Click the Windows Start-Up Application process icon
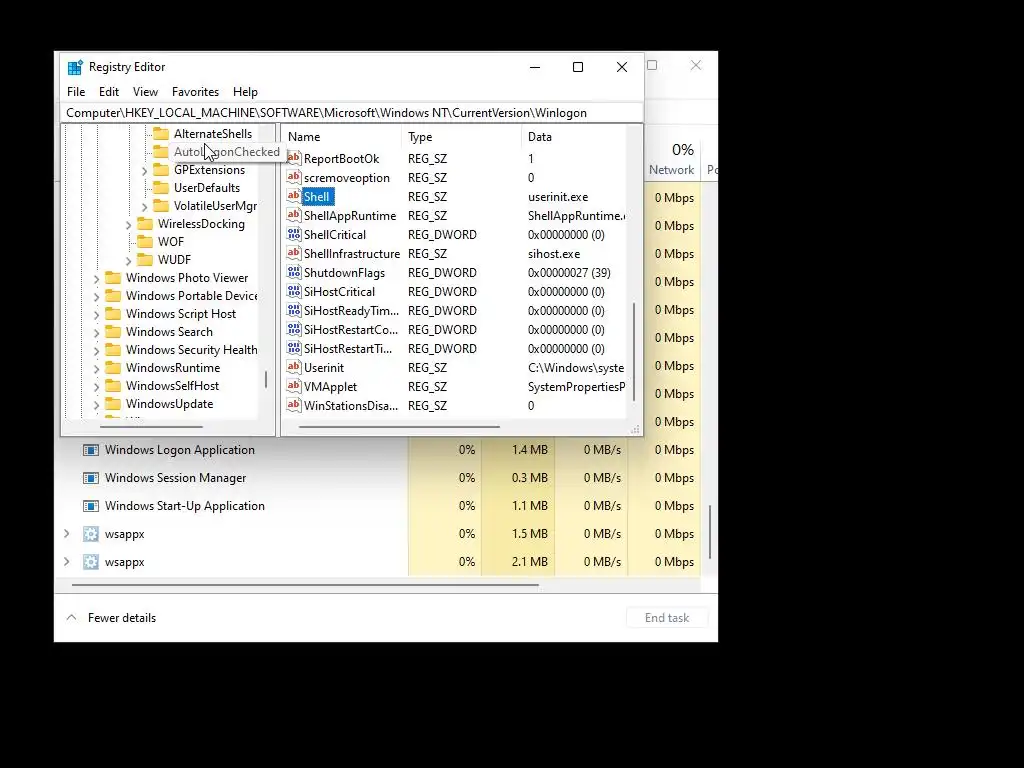1024x768 pixels. (x=91, y=506)
